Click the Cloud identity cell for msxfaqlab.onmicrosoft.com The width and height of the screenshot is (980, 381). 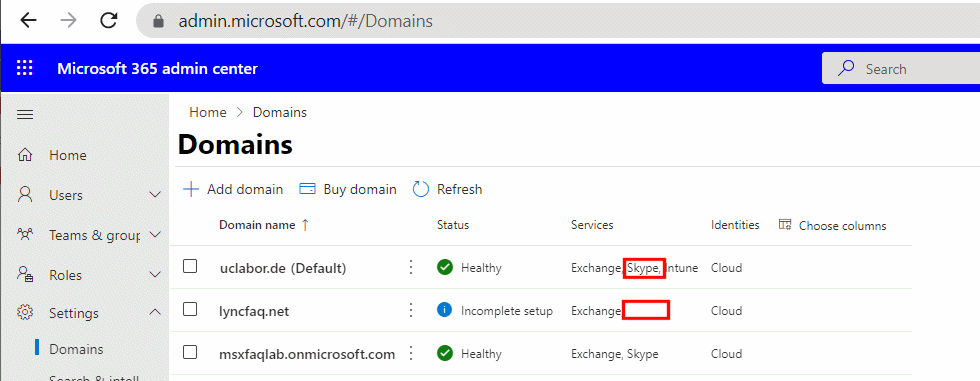[x=726, y=354]
